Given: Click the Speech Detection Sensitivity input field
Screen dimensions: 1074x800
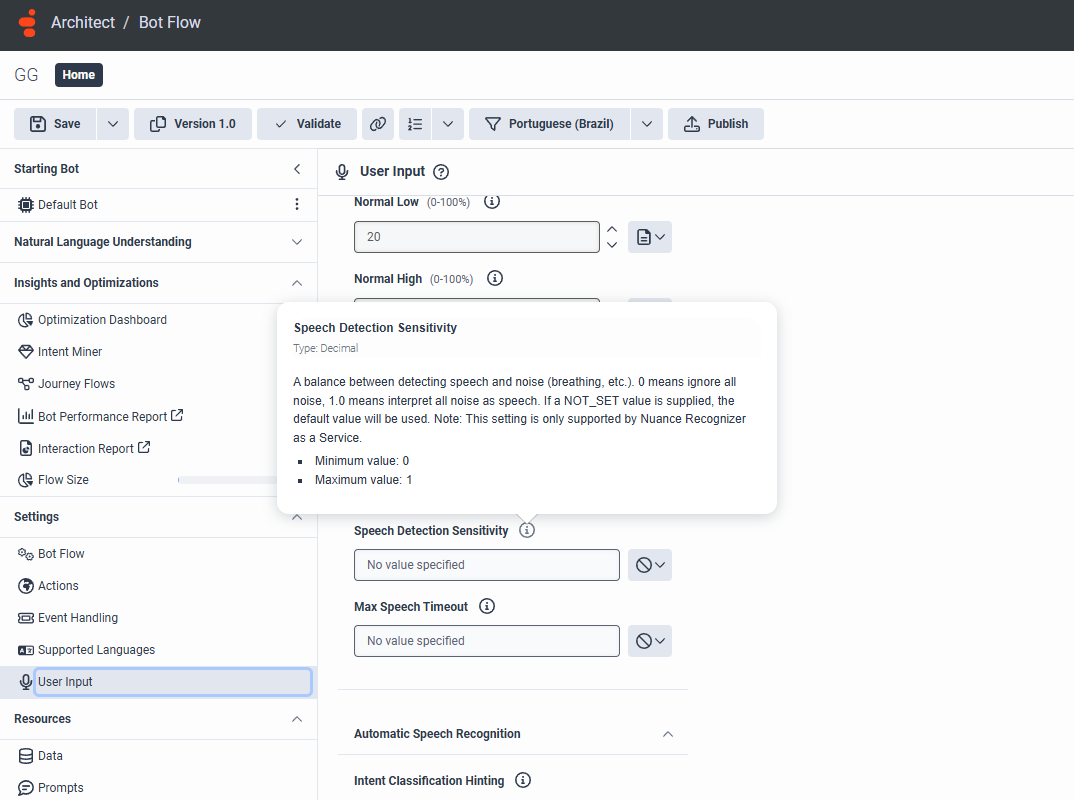Looking at the screenshot, I should [x=486, y=565].
